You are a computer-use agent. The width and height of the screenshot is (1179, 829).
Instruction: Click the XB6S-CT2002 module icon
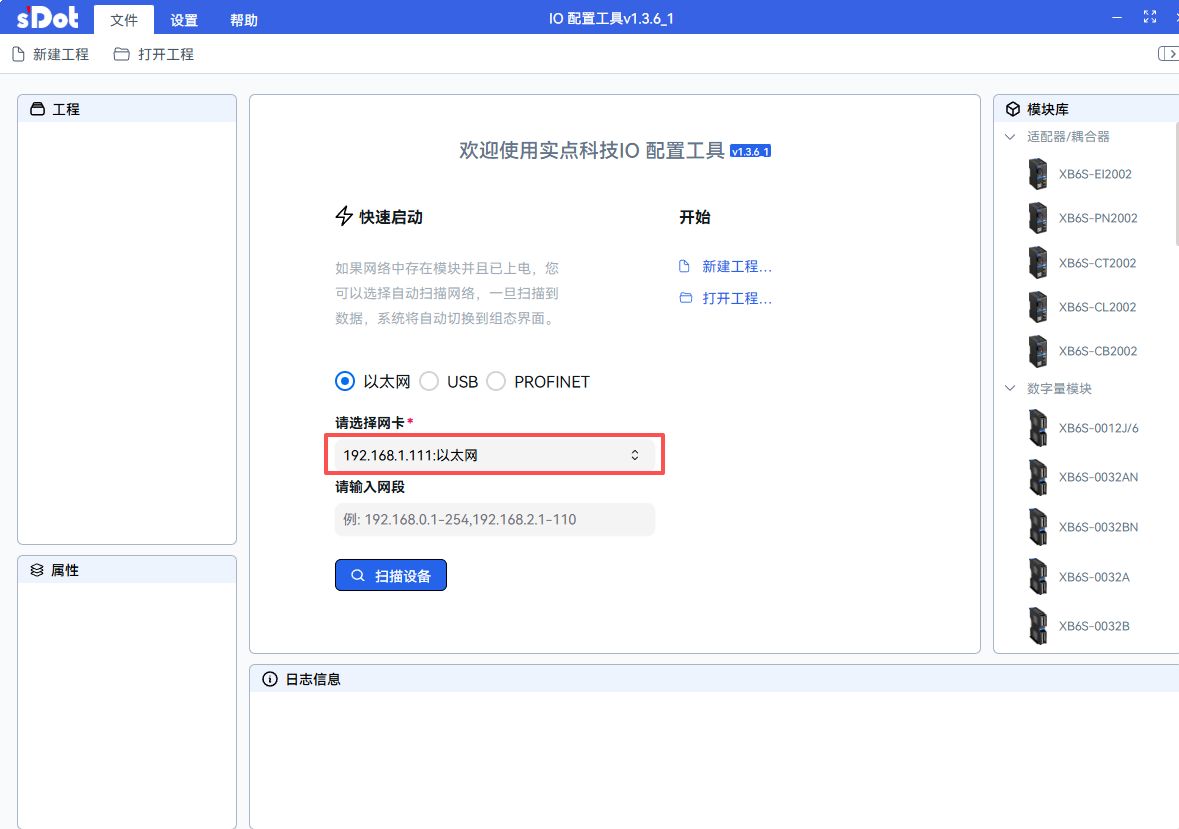tap(1037, 263)
